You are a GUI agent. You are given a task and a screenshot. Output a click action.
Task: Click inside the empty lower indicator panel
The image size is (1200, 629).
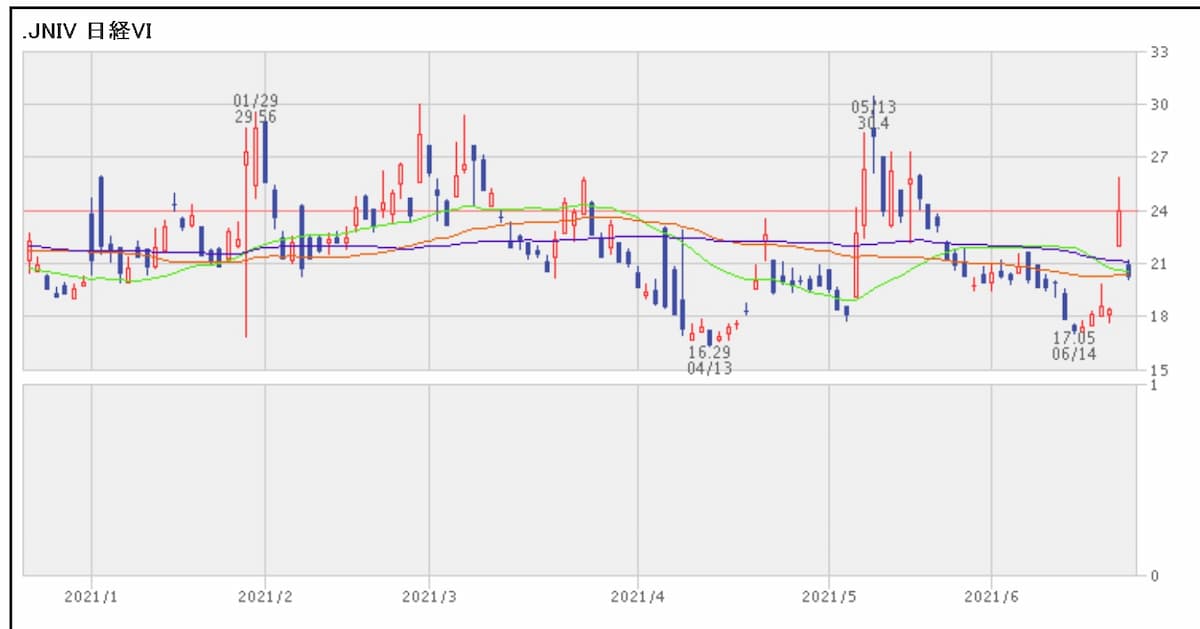pos(580,478)
